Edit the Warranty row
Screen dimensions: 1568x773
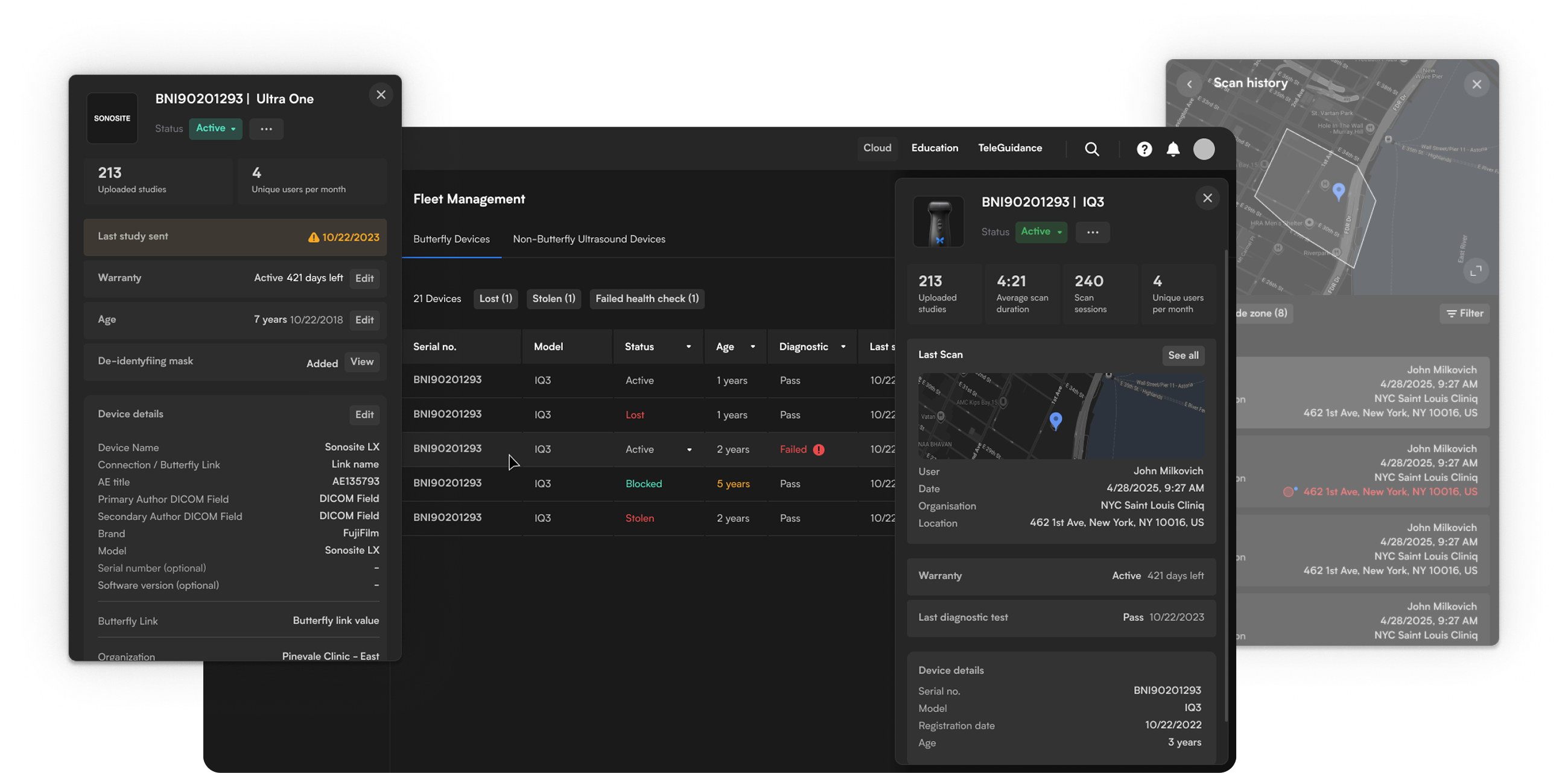click(364, 278)
